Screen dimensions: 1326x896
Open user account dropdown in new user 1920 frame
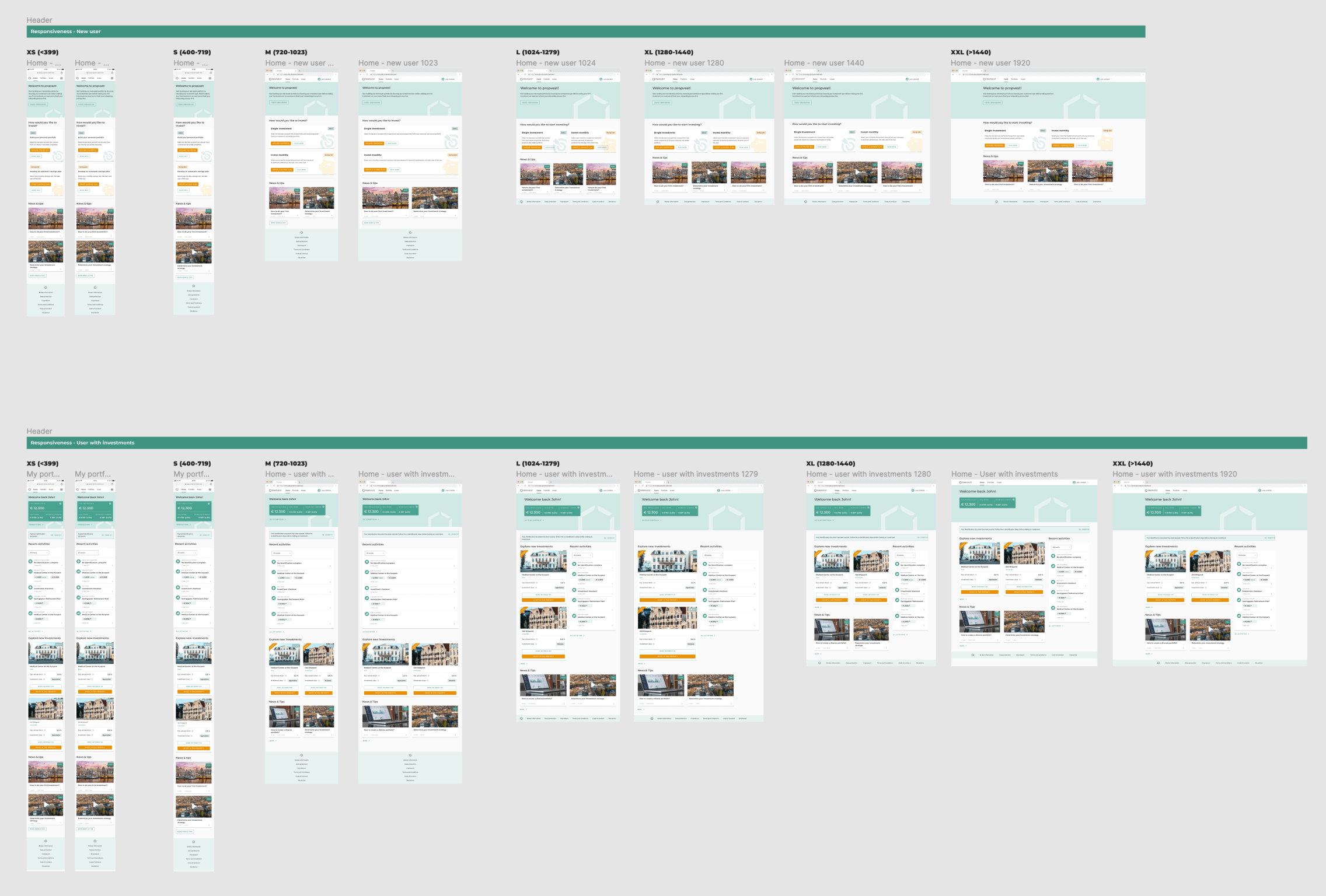1105,79
